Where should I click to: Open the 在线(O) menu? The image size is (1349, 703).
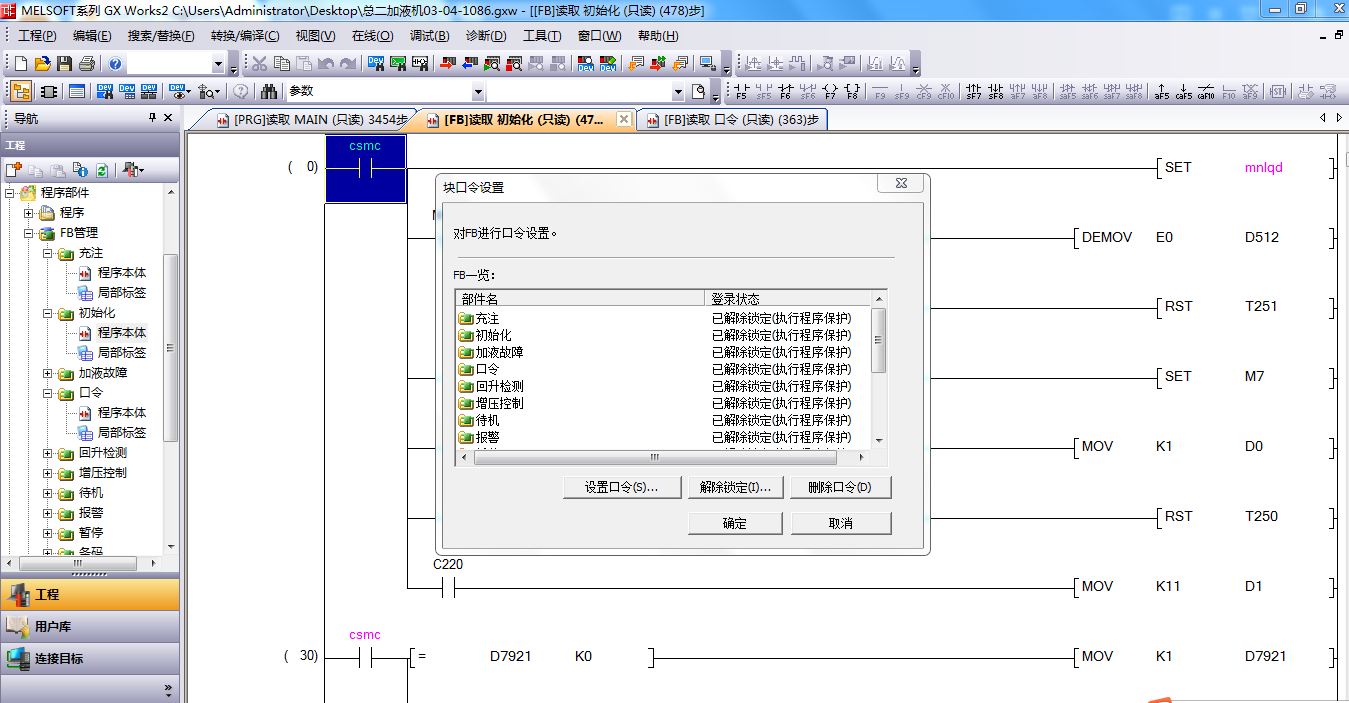[372, 36]
